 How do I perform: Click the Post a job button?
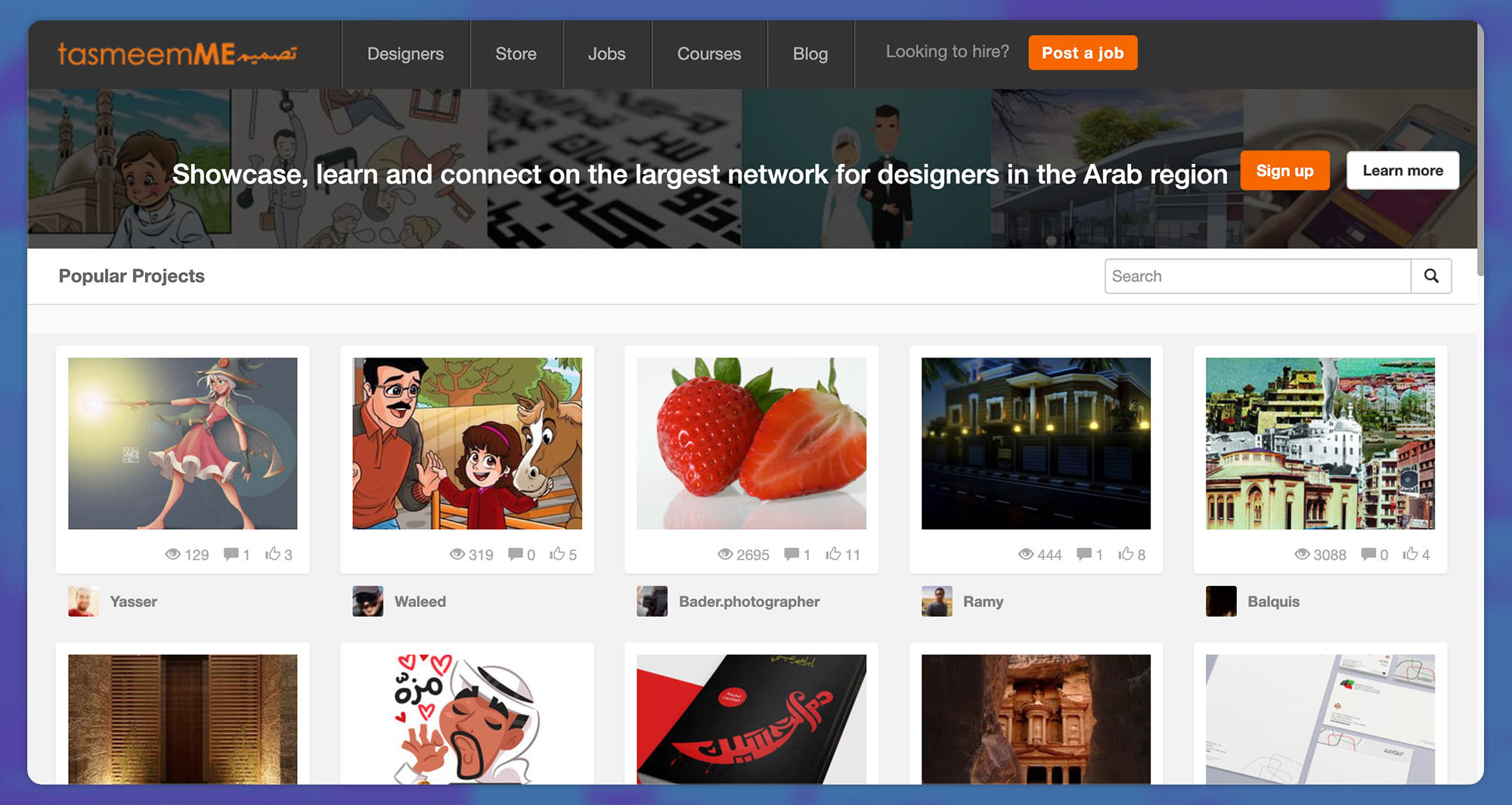tap(1083, 53)
